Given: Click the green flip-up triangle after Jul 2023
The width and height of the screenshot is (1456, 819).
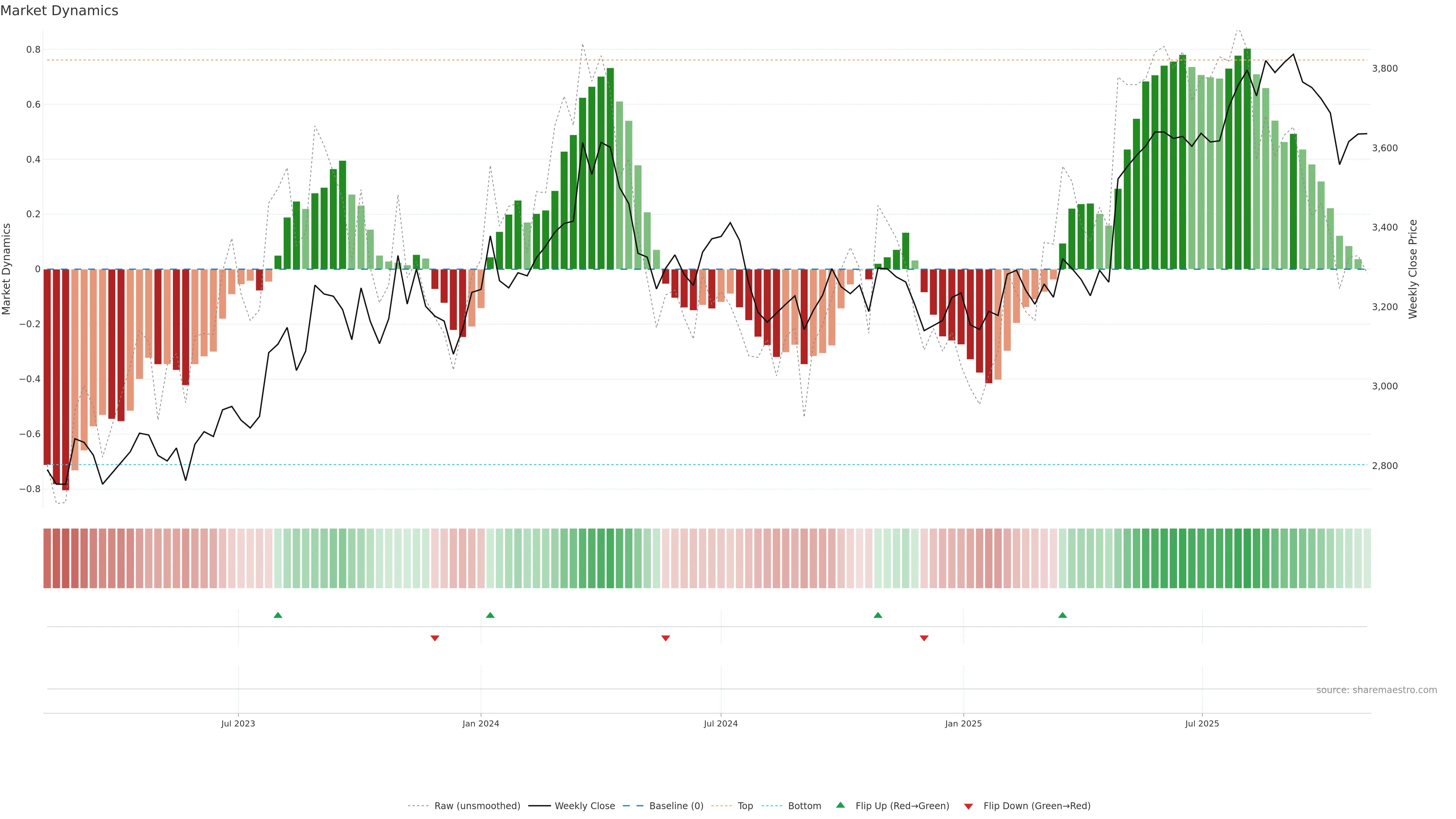Looking at the screenshot, I should click(x=278, y=615).
